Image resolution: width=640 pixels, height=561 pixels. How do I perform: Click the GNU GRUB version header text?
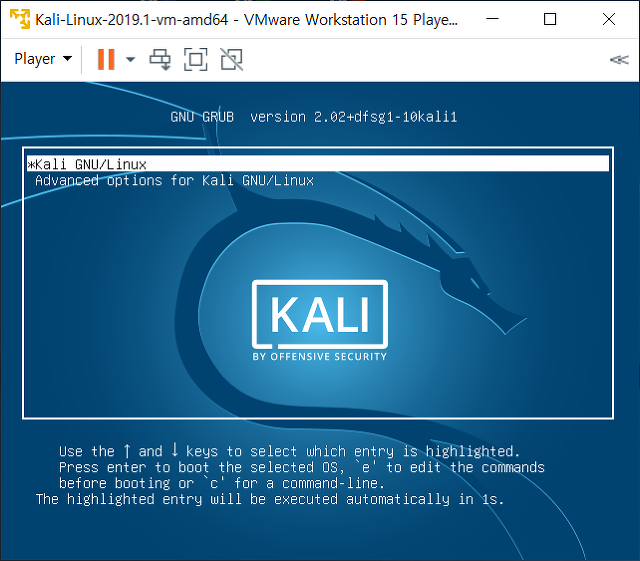coord(313,117)
